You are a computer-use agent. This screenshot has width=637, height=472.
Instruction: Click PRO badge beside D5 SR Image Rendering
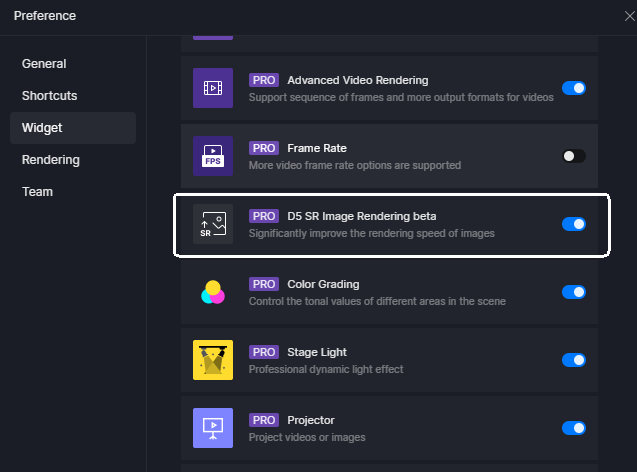[264, 216]
